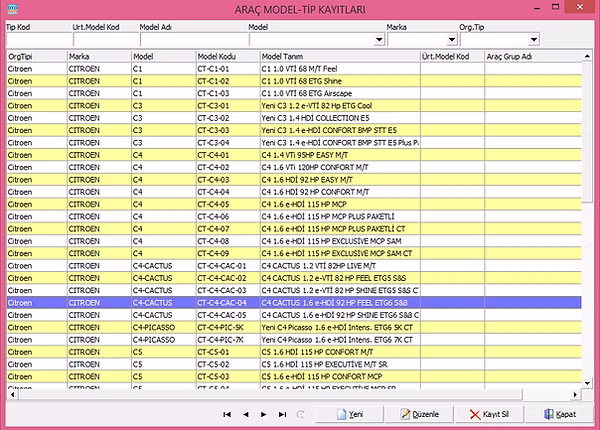Go to first record navigation arrow
The image size is (600, 430).
[228, 414]
